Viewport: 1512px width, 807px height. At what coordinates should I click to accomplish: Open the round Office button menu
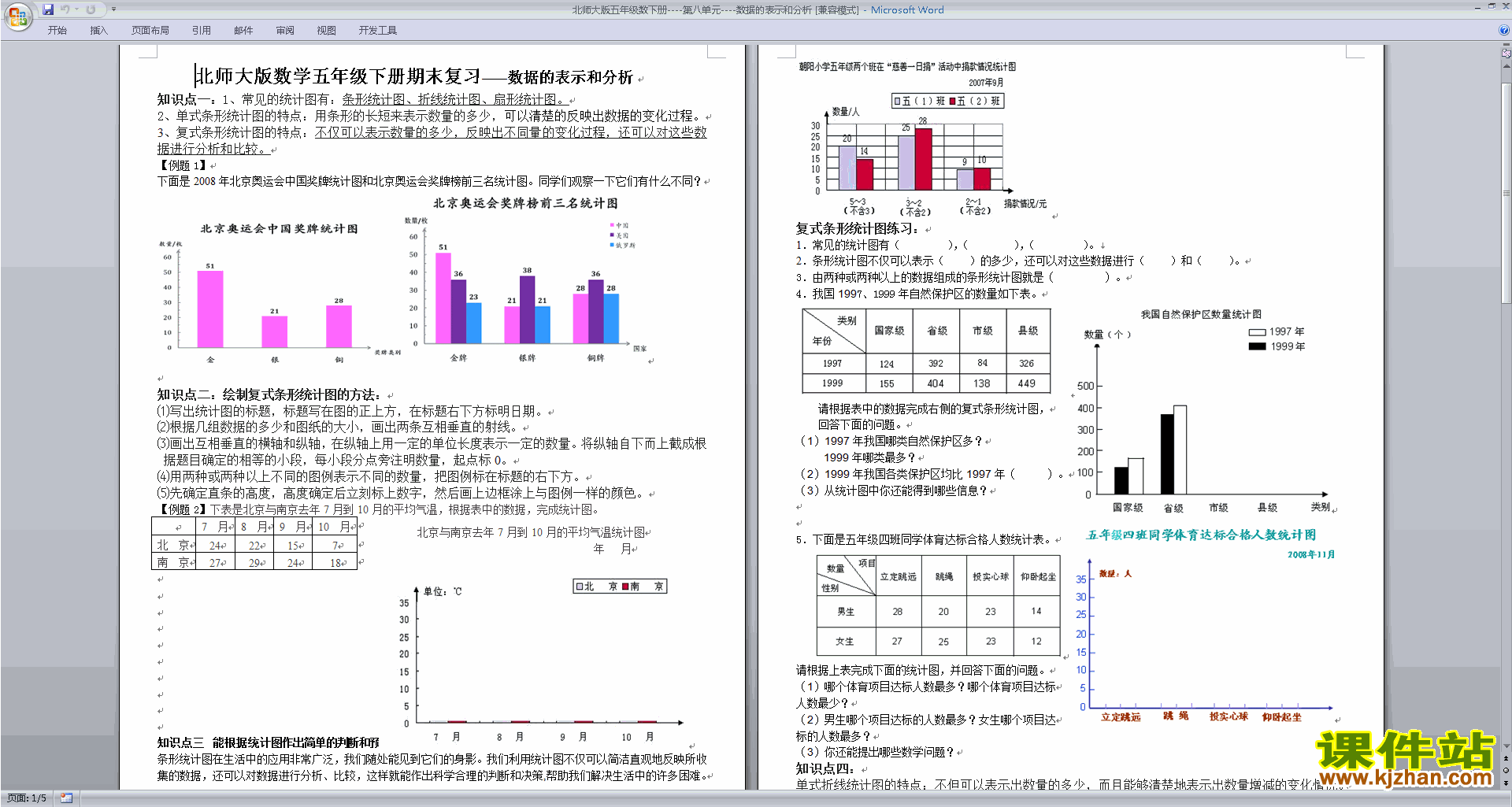coord(17,17)
